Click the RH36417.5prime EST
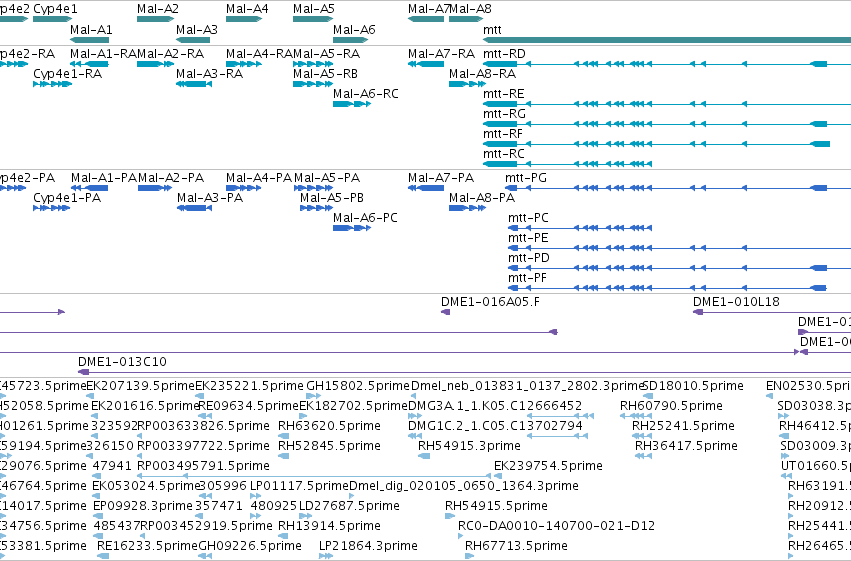851x561 pixels. coord(644,456)
